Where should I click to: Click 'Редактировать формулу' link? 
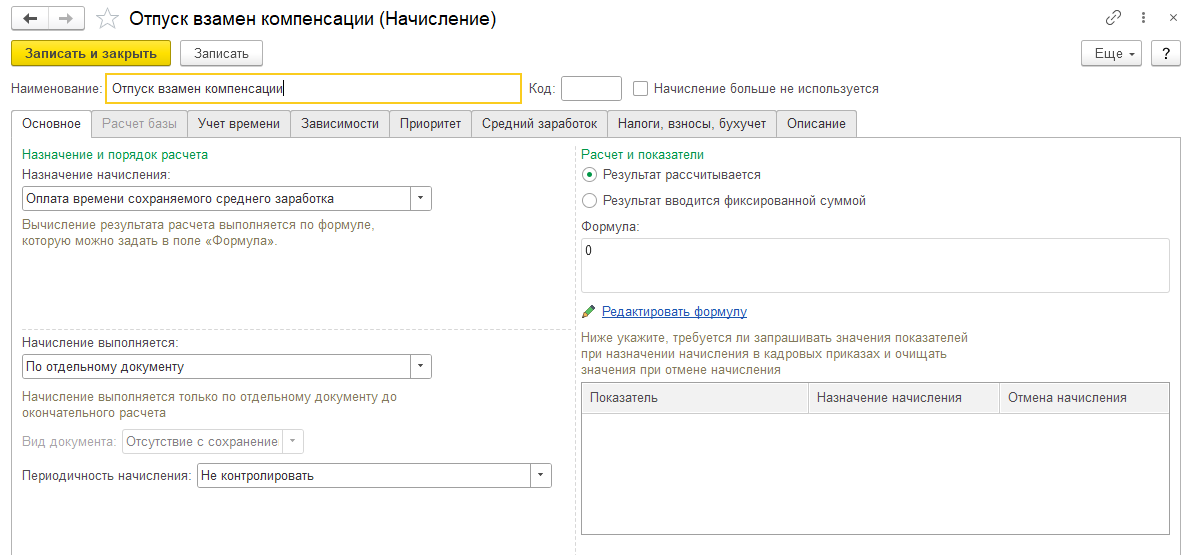tap(674, 312)
